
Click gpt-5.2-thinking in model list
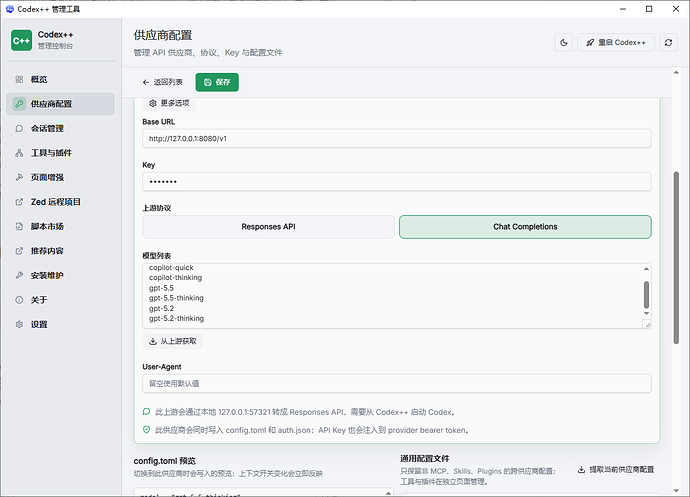[176, 318]
